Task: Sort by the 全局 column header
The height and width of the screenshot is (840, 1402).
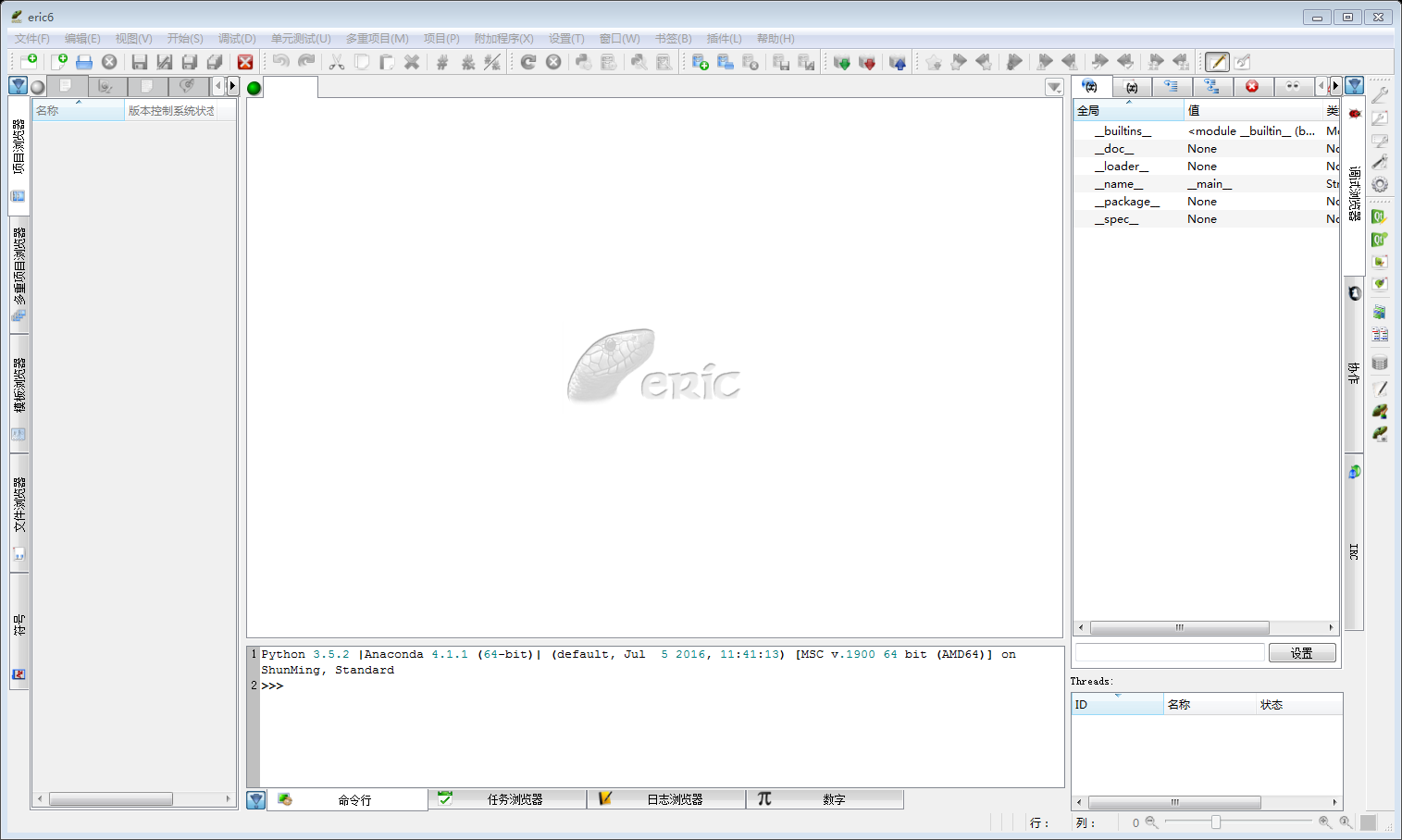Action: coord(1128,110)
